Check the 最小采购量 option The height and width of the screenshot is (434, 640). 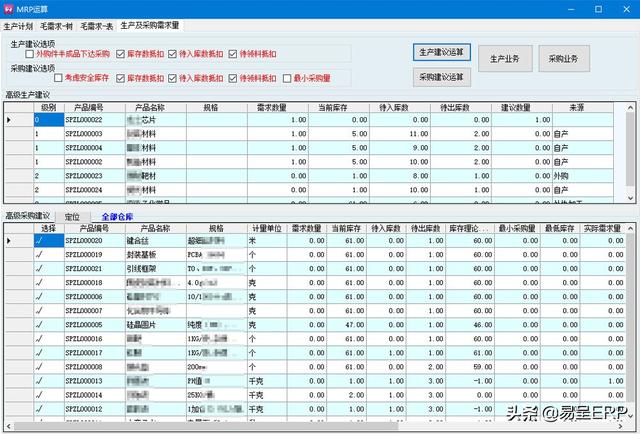[287, 77]
